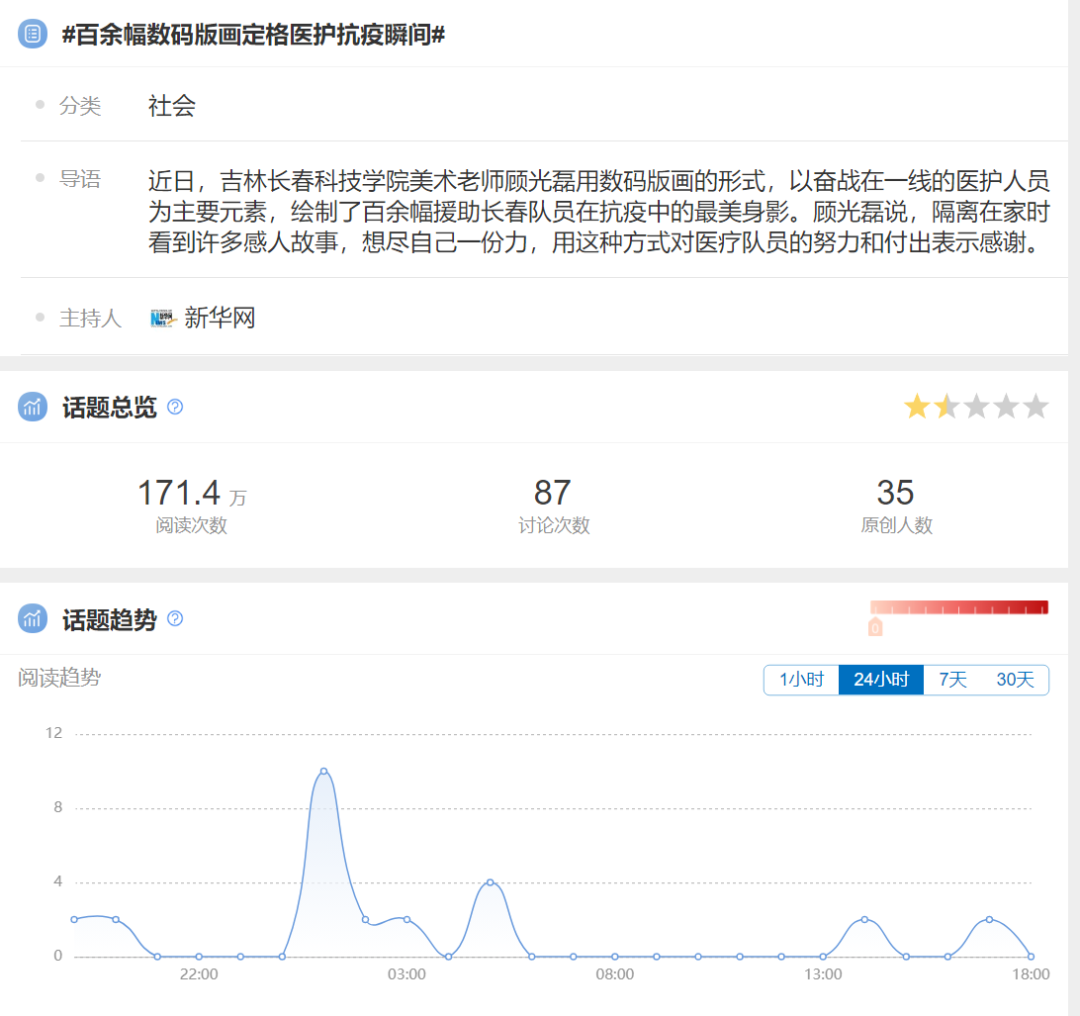Click the red heat gradient bar
The height and width of the screenshot is (1016, 1080).
959,607
